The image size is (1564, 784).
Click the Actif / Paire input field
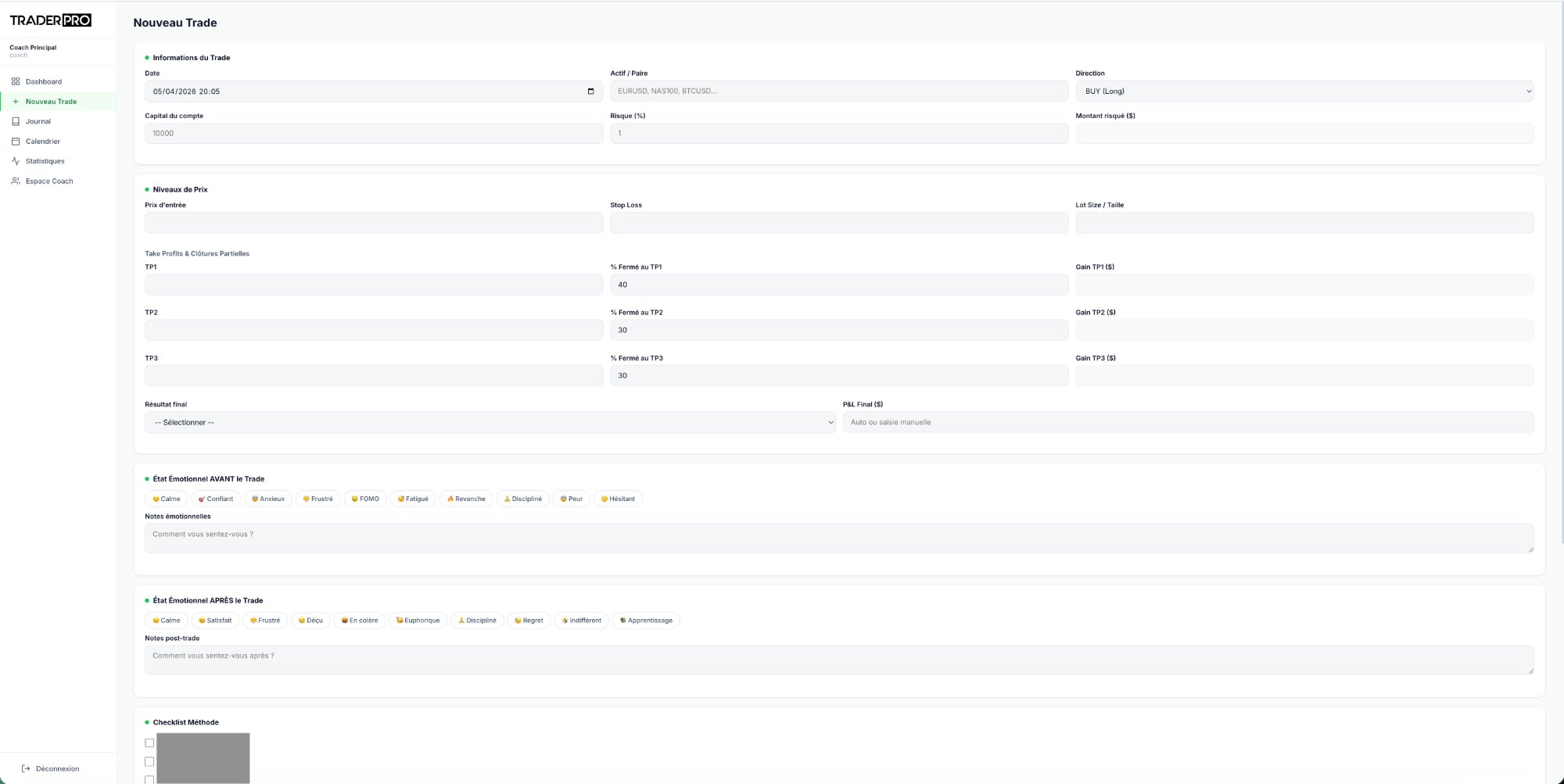838,91
